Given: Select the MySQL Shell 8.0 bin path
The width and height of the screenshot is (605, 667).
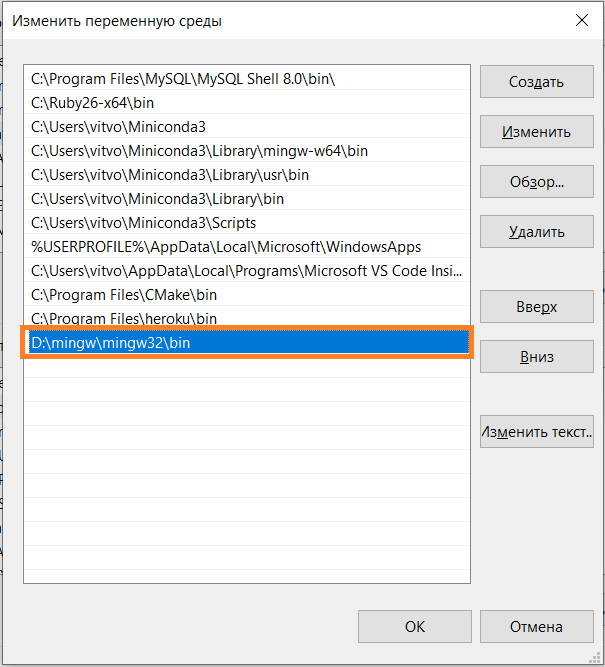Looking at the screenshot, I should pyautogui.click(x=190, y=79).
